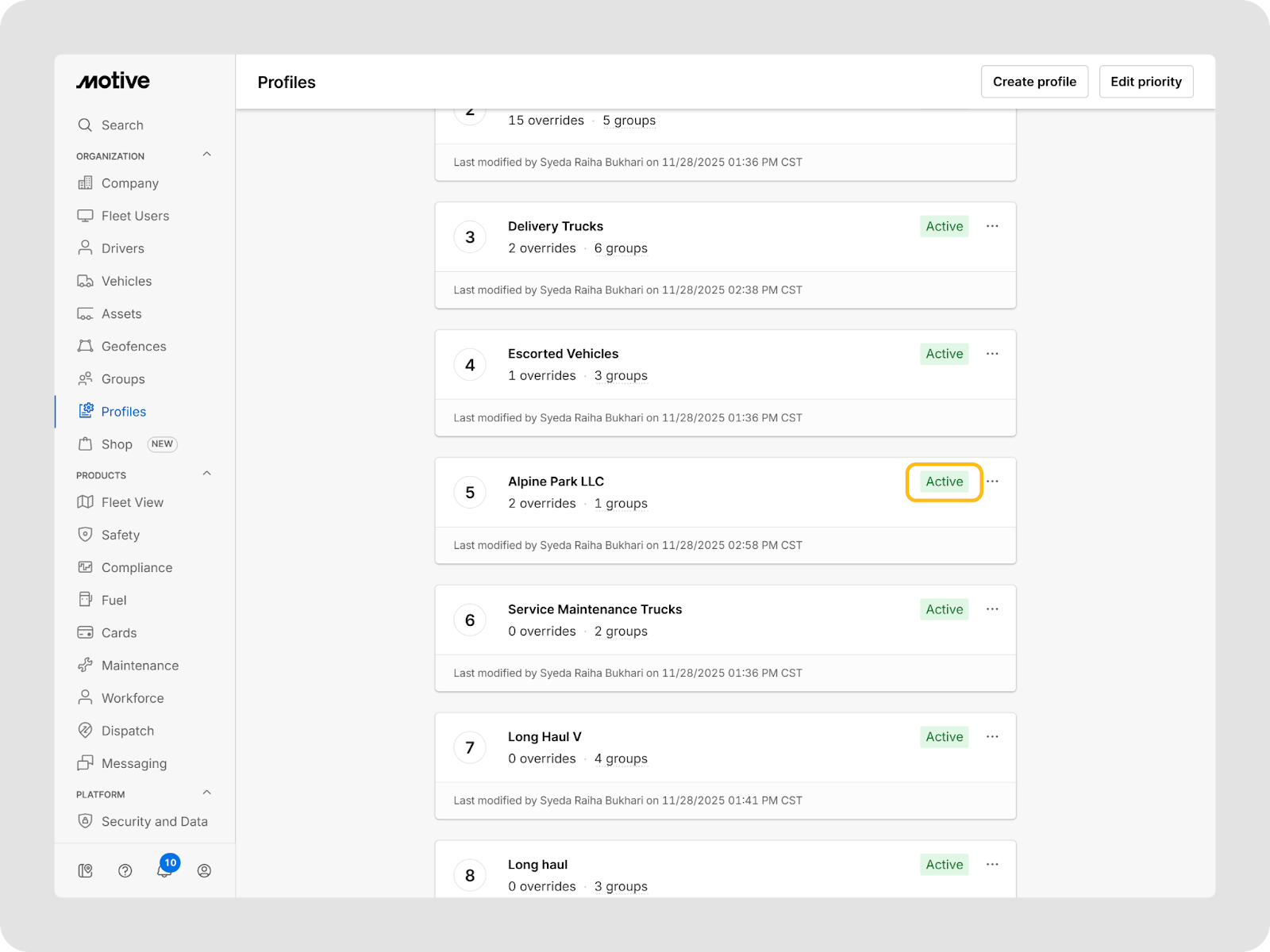Click the Motive logo
Screen dimensions: 1270x952
pos(113,81)
